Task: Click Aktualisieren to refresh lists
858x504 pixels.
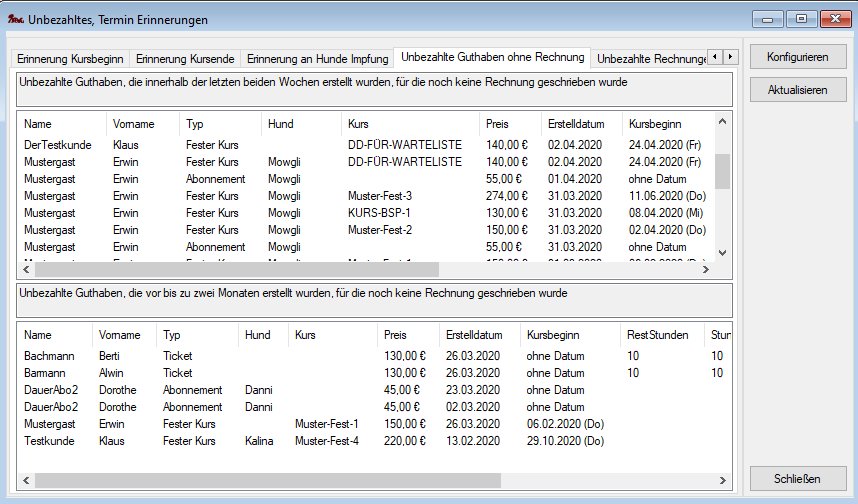Action: tap(797, 90)
